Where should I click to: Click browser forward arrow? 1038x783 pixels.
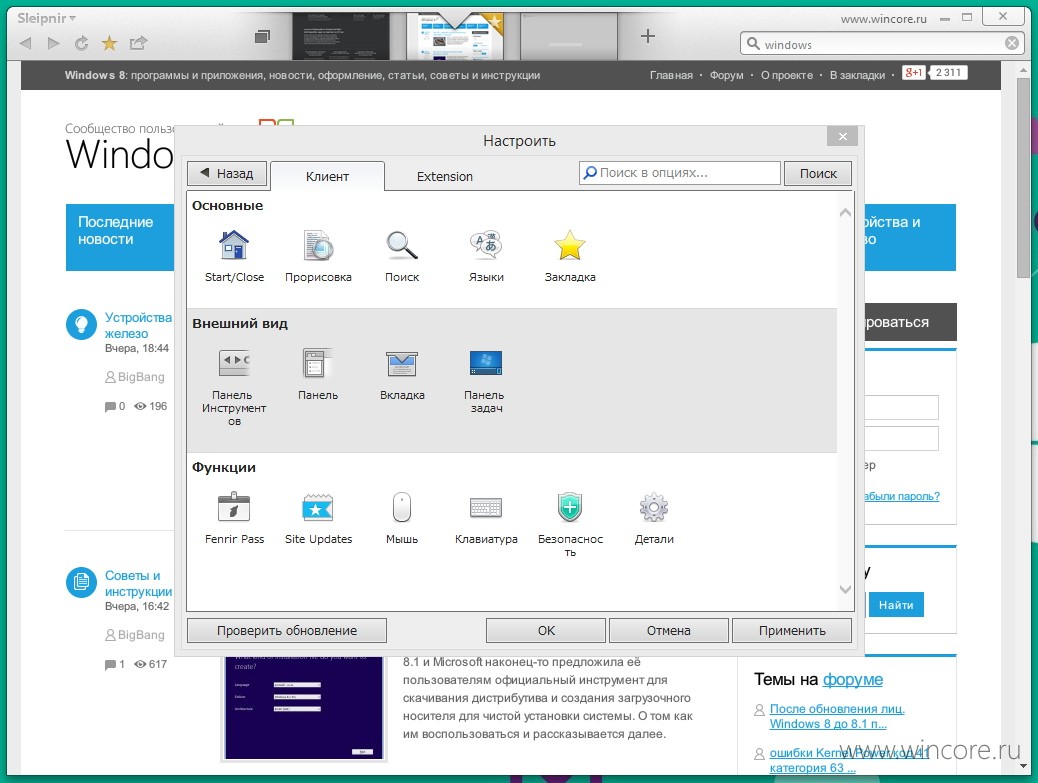(x=54, y=44)
